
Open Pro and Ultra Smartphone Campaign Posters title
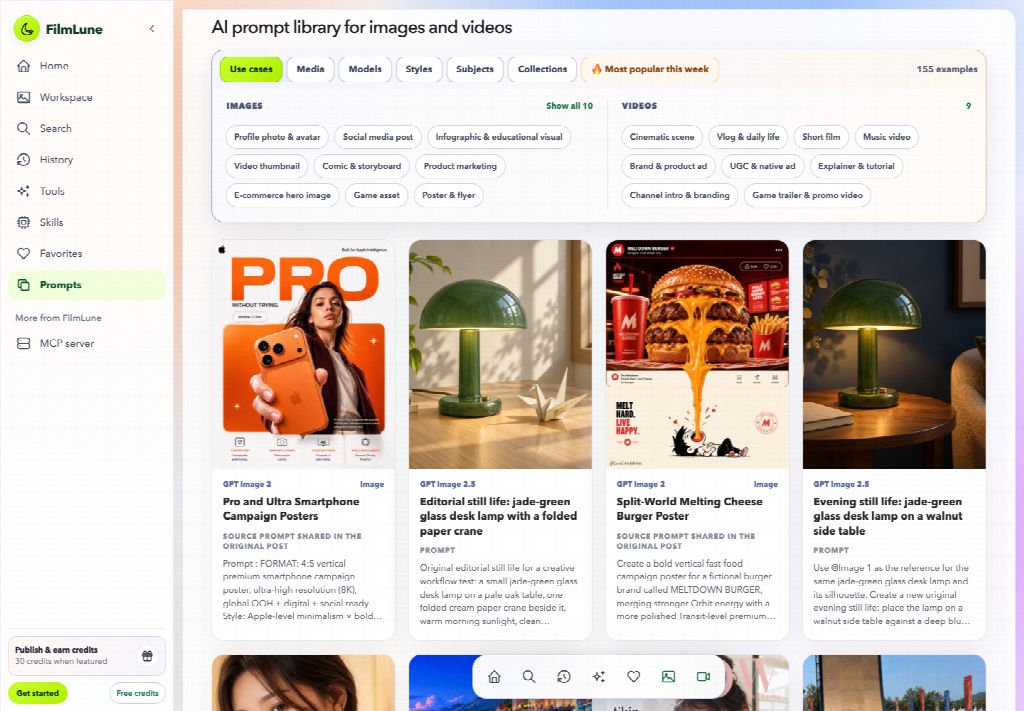tap(291, 509)
